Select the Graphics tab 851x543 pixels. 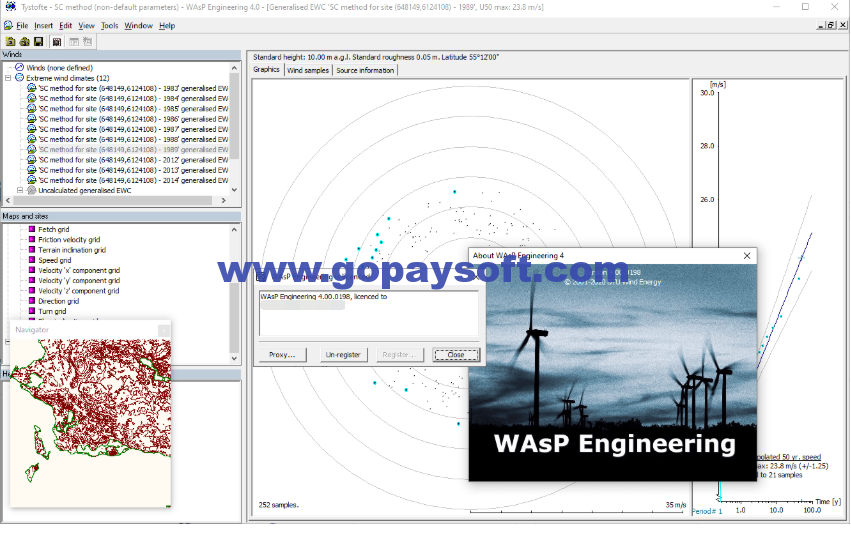(x=266, y=70)
